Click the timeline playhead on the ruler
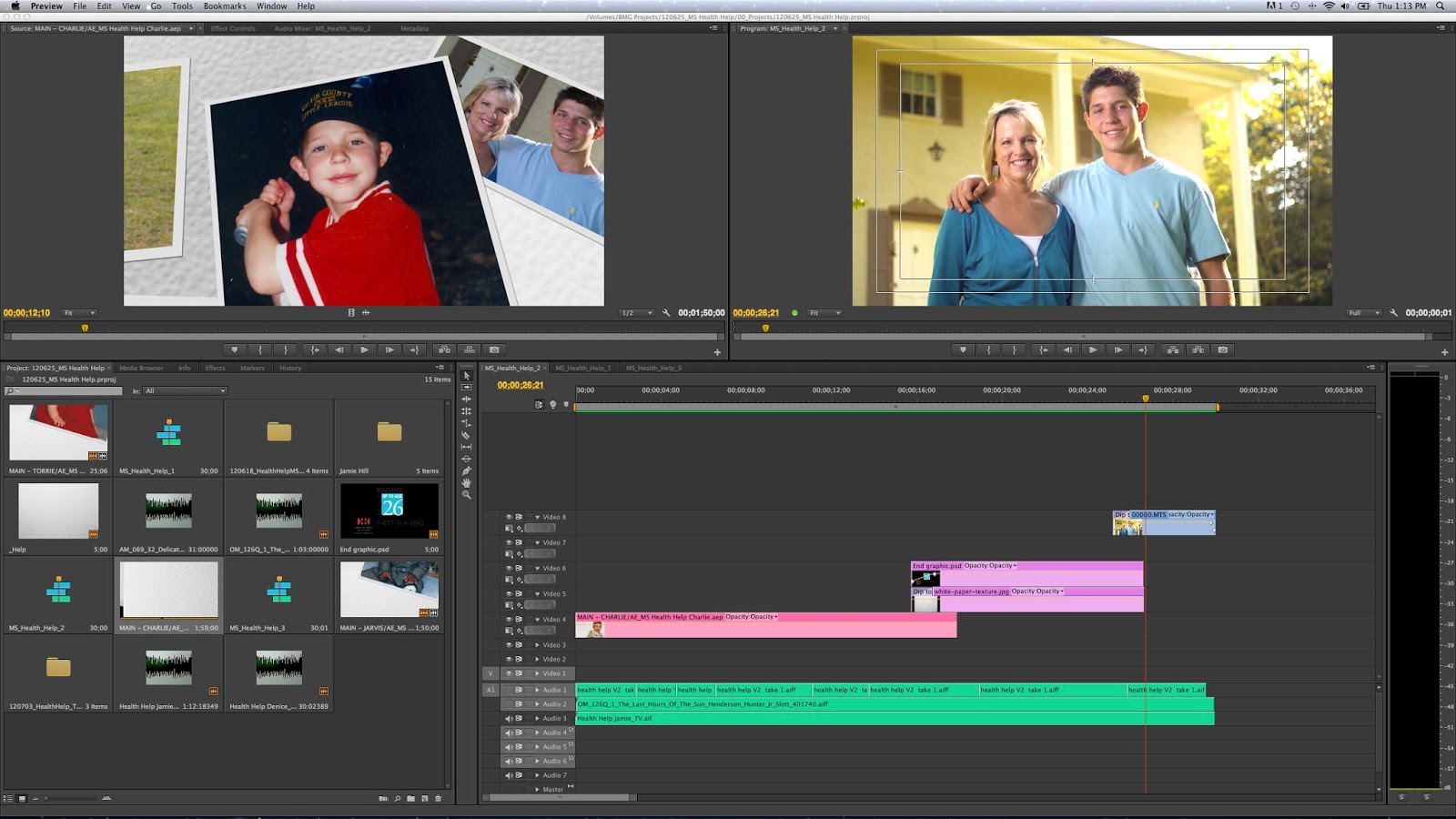This screenshot has height=819, width=1456. tap(1146, 399)
